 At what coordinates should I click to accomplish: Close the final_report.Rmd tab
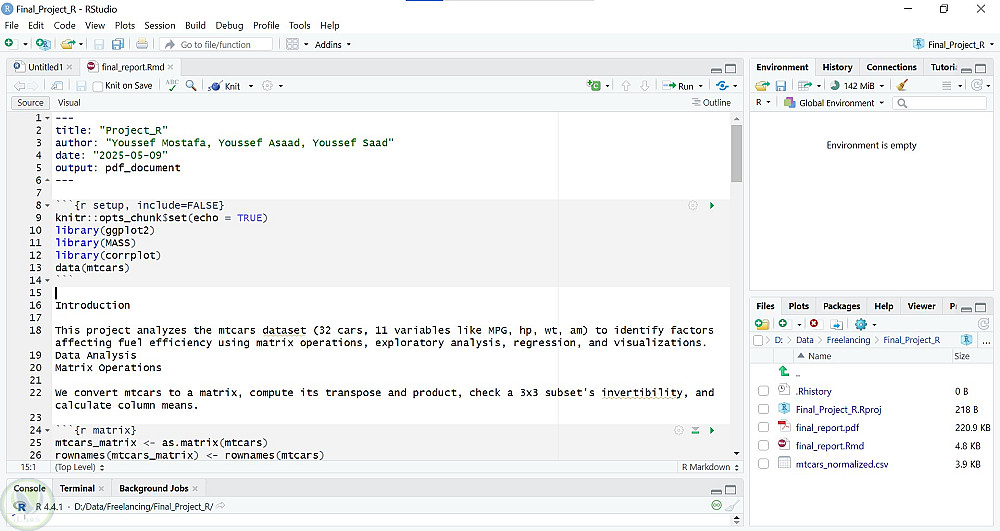coord(171,67)
